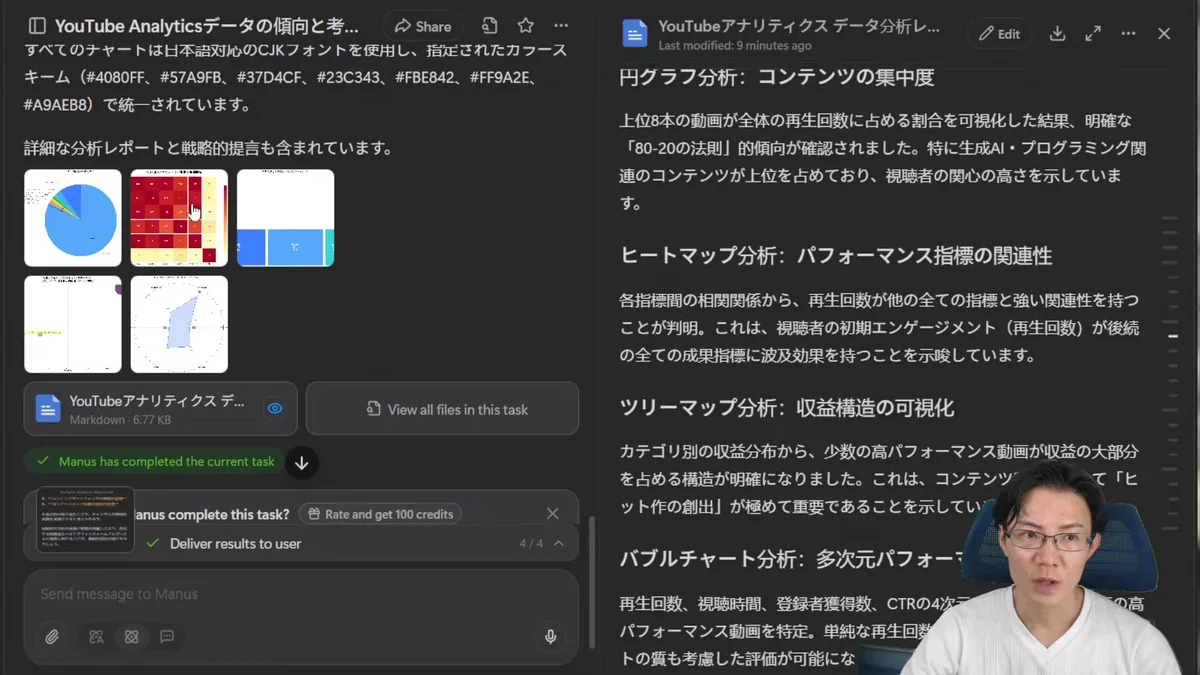This screenshot has height=675, width=1200.
Task: Click the document preview thumbnail near task steps
Action: click(x=85, y=520)
